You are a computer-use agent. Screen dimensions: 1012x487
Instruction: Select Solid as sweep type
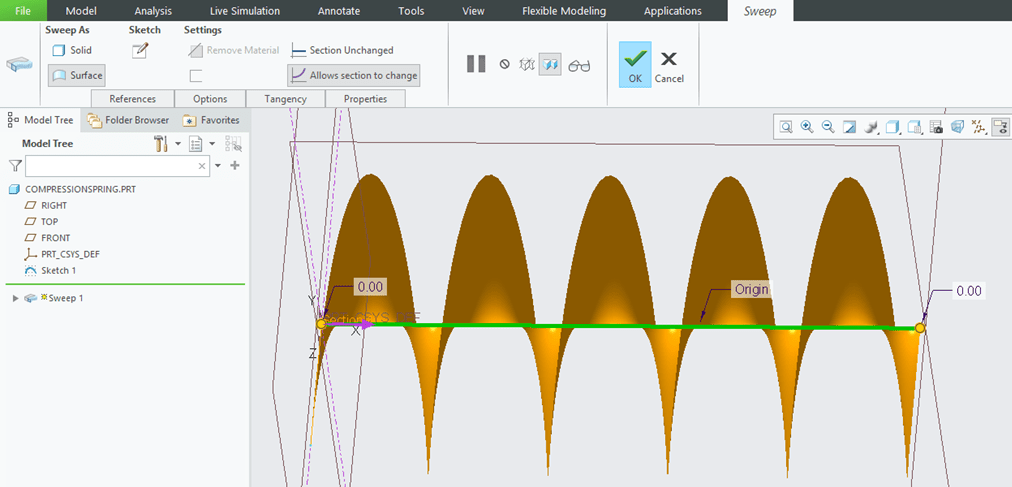(x=72, y=50)
